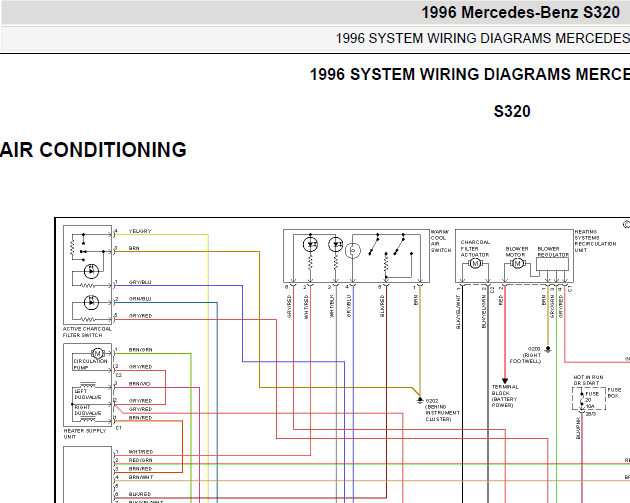Click the "ACTIVE CHARCOAL FILTER SWITCH" label
The width and height of the screenshot is (630, 503).
[x=87, y=332]
